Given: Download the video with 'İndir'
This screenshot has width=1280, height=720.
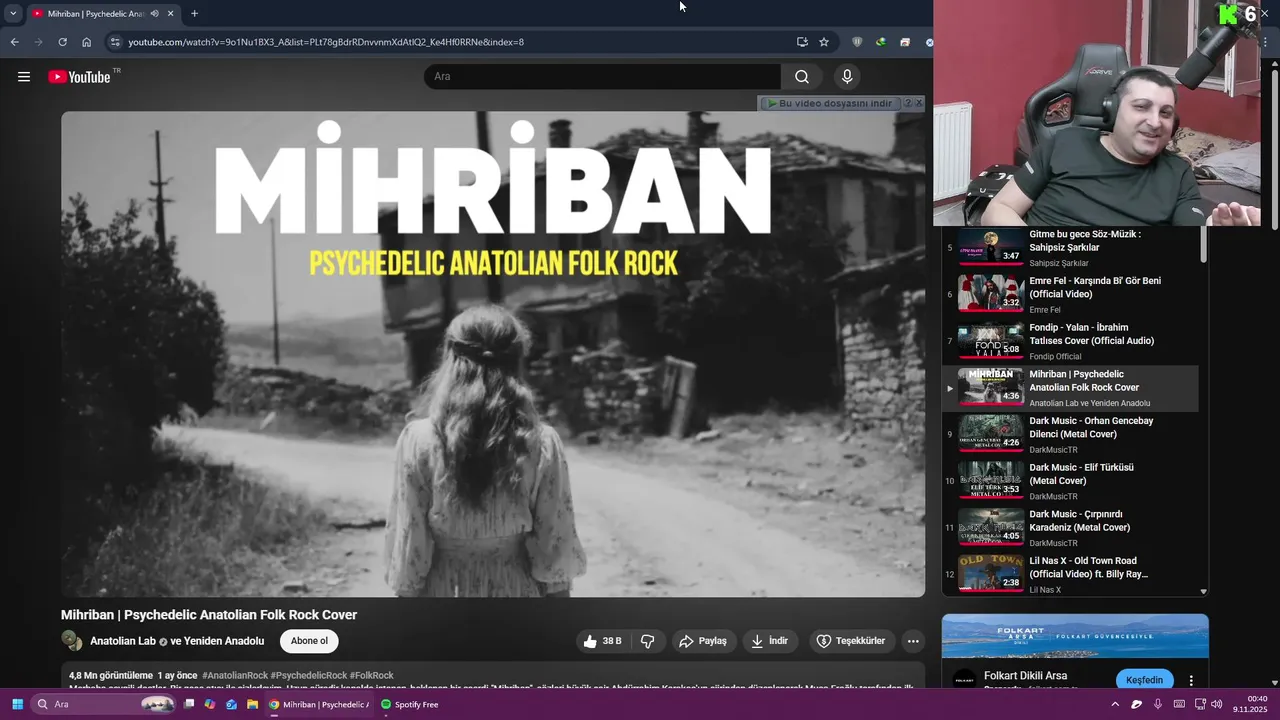Looking at the screenshot, I should tap(769, 641).
